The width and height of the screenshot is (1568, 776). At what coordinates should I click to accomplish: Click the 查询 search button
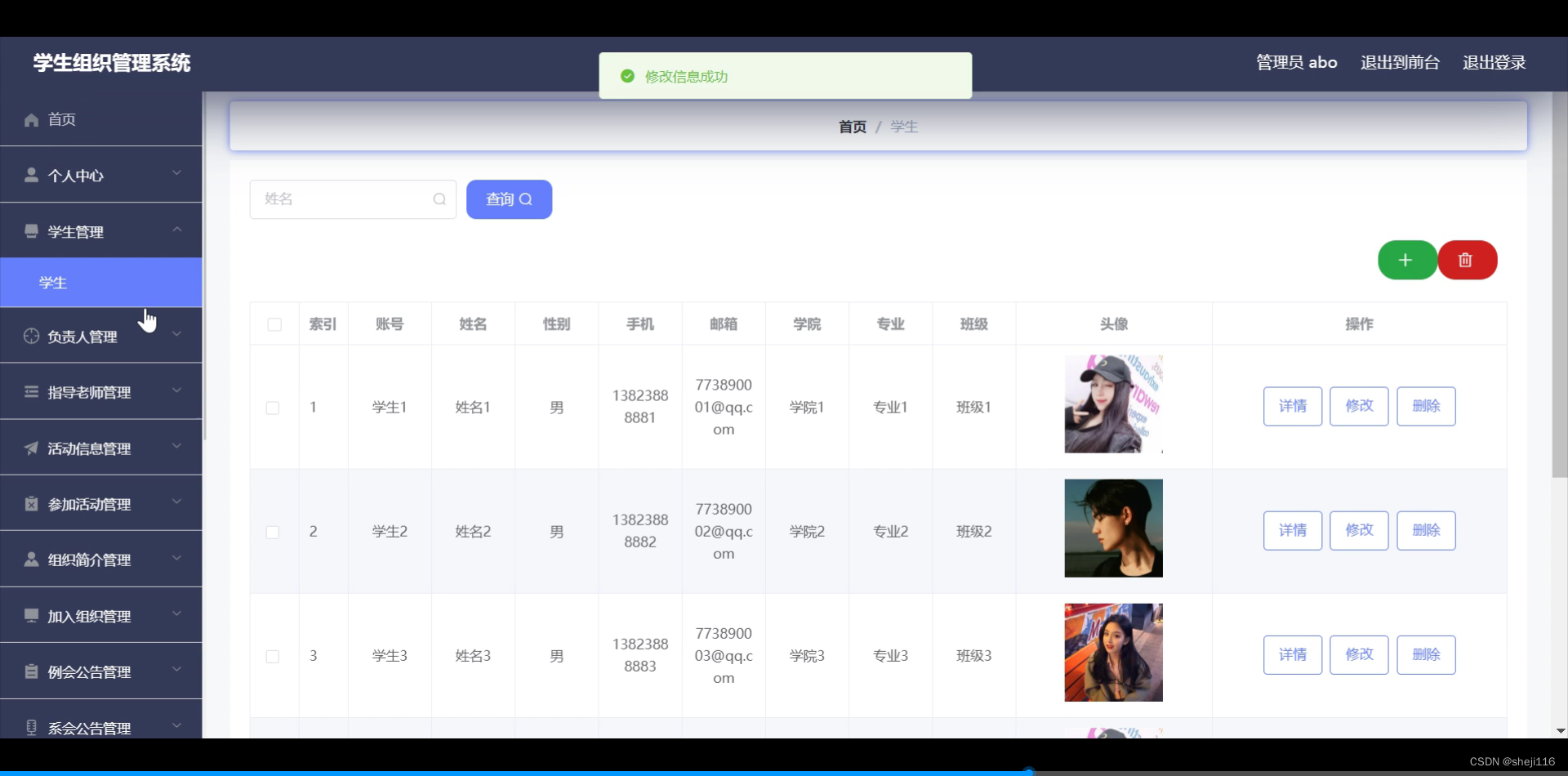coord(508,198)
